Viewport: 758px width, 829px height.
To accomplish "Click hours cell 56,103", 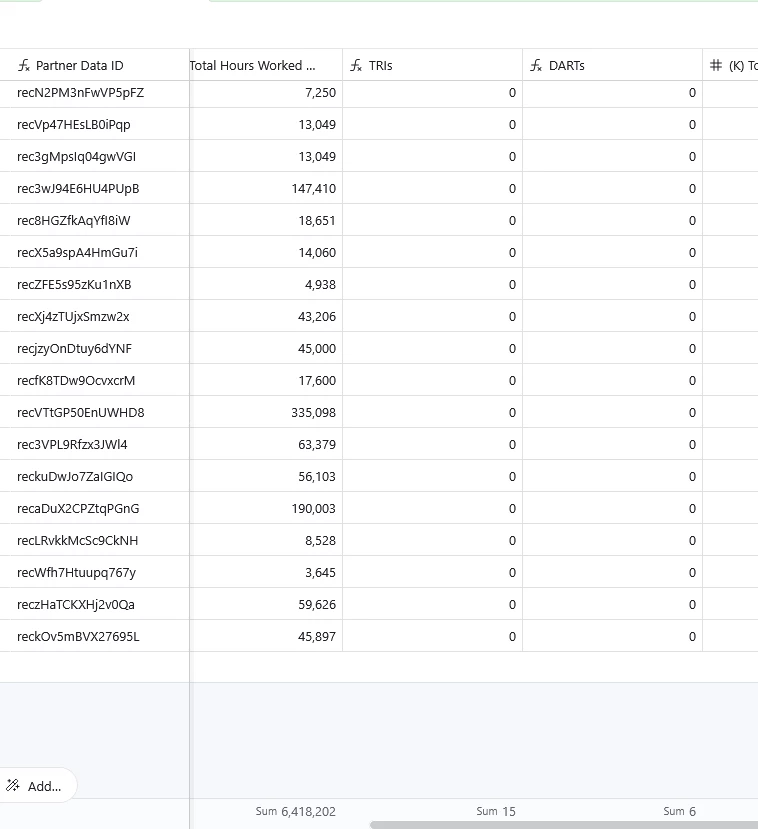I will point(266,476).
